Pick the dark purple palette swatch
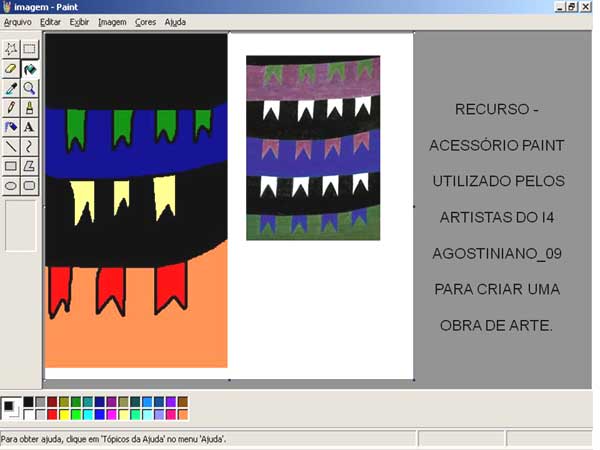Screen dimensions: 600x450 click(x=112, y=402)
